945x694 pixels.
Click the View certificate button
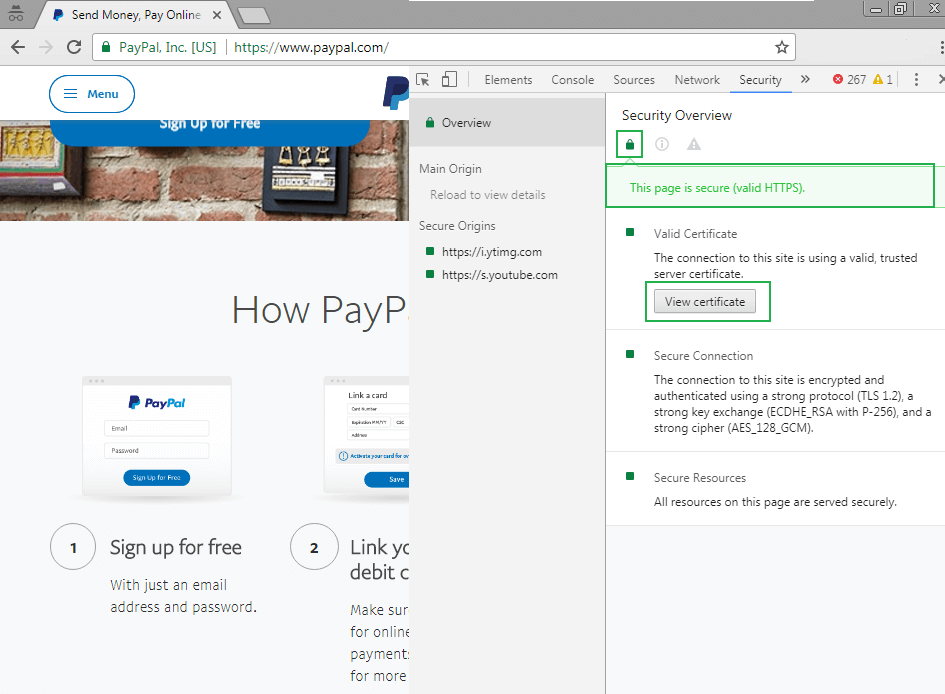click(705, 301)
